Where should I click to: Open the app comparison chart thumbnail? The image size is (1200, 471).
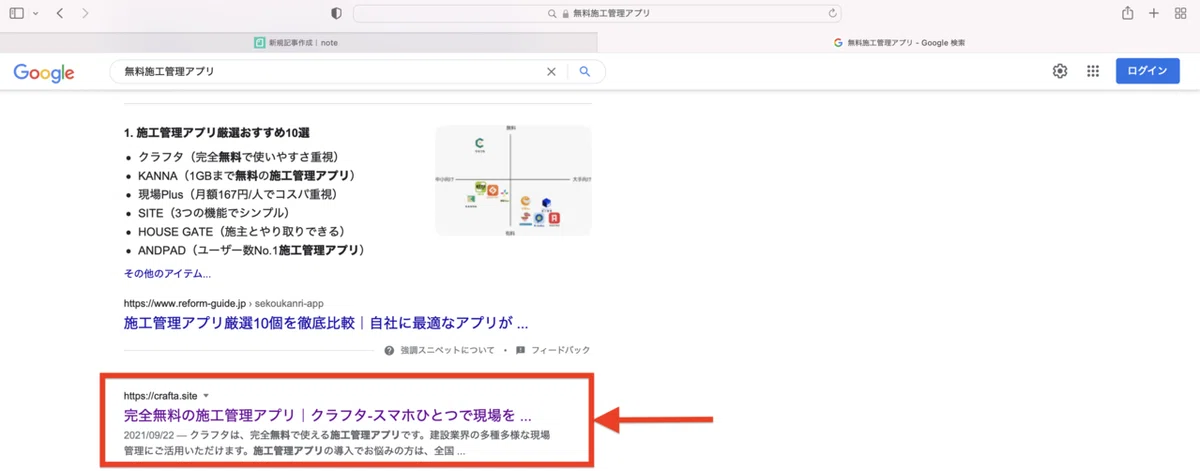513,181
